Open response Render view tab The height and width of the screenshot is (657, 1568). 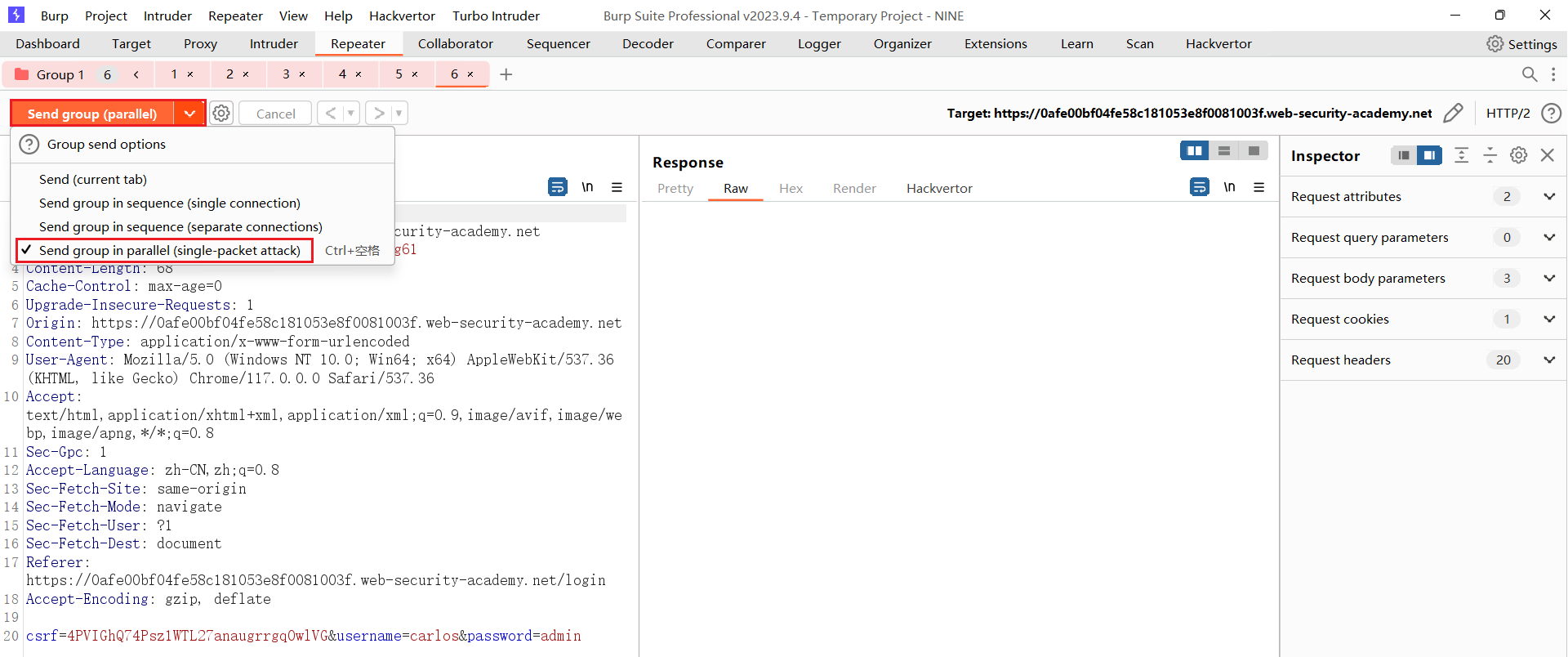click(x=854, y=188)
